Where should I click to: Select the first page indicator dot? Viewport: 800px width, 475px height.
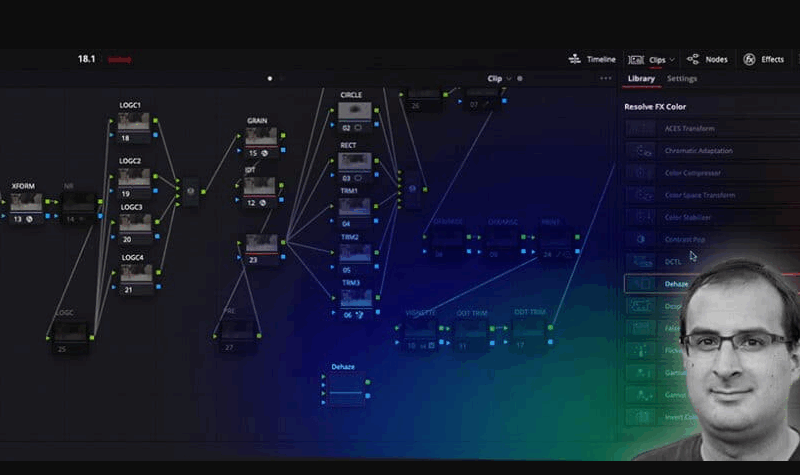click(x=270, y=79)
